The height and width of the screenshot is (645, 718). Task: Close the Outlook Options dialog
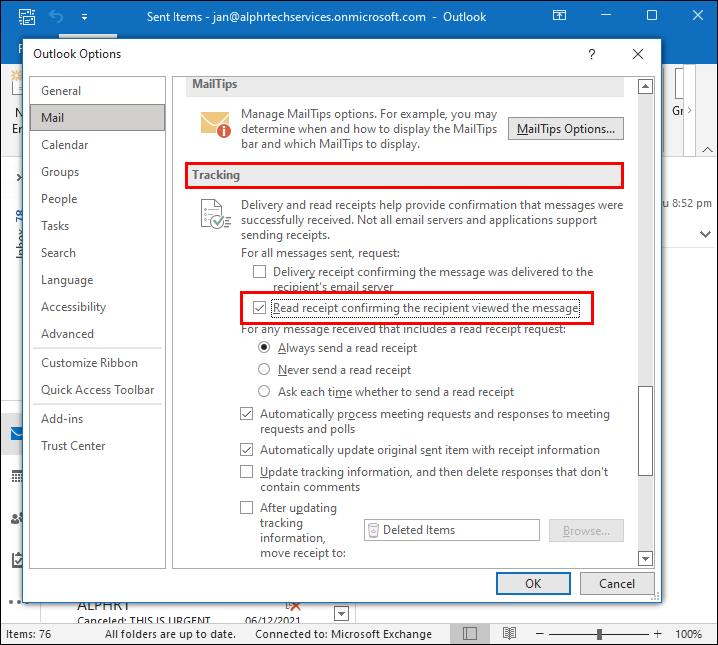[x=638, y=54]
